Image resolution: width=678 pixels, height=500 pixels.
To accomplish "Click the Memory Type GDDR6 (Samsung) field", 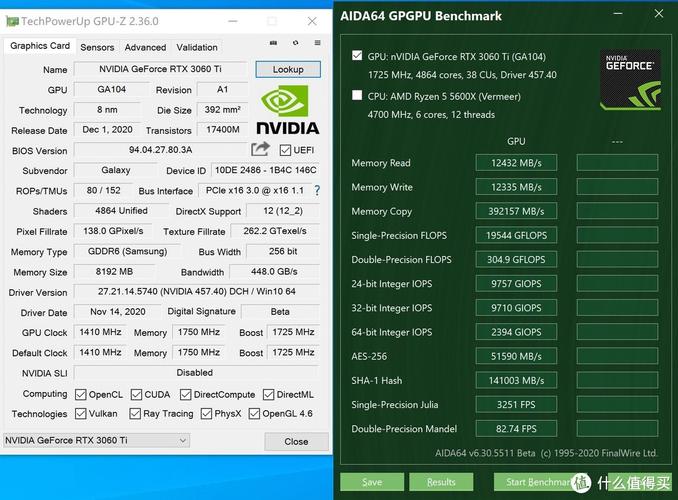I will (x=128, y=251).
